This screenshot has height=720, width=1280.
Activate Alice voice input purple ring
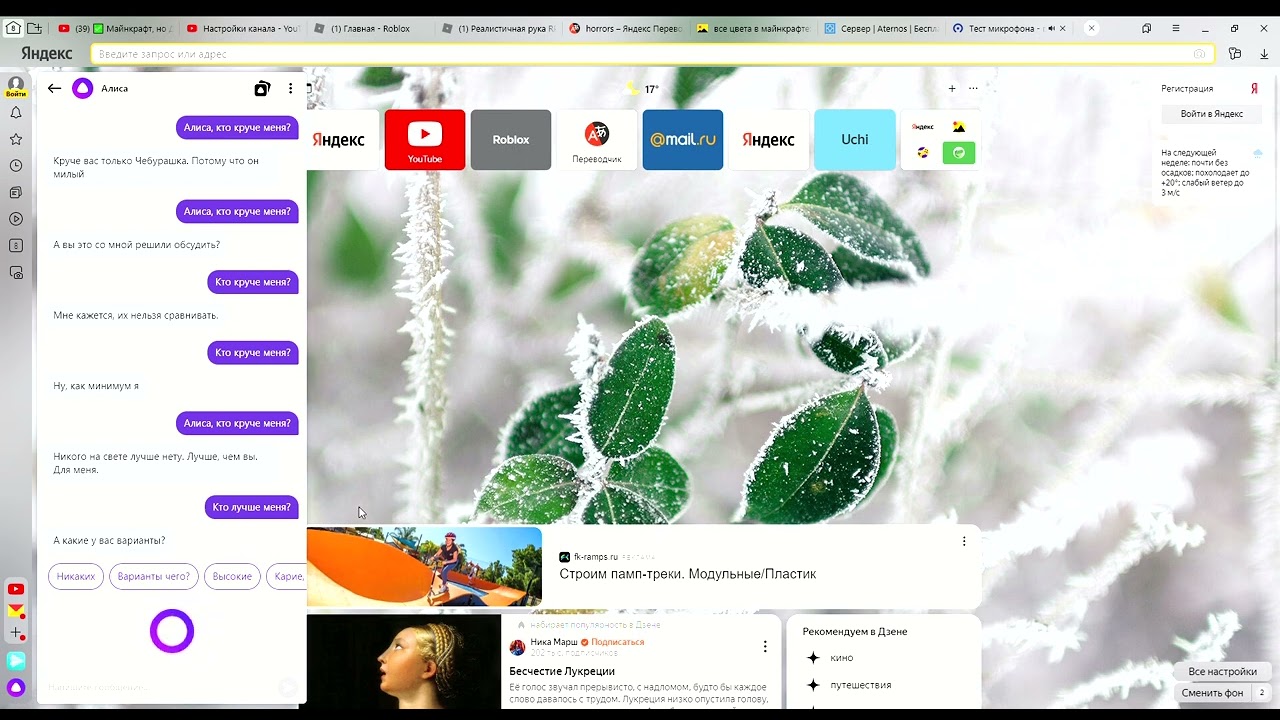[172, 631]
